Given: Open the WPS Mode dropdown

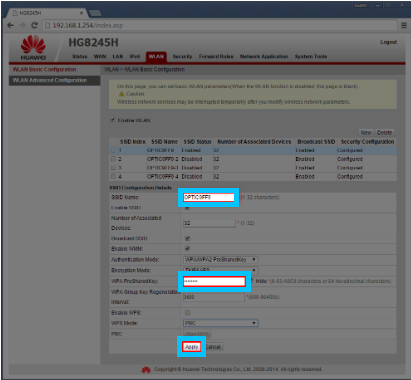Looking at the screenshot, I should 221,323.
